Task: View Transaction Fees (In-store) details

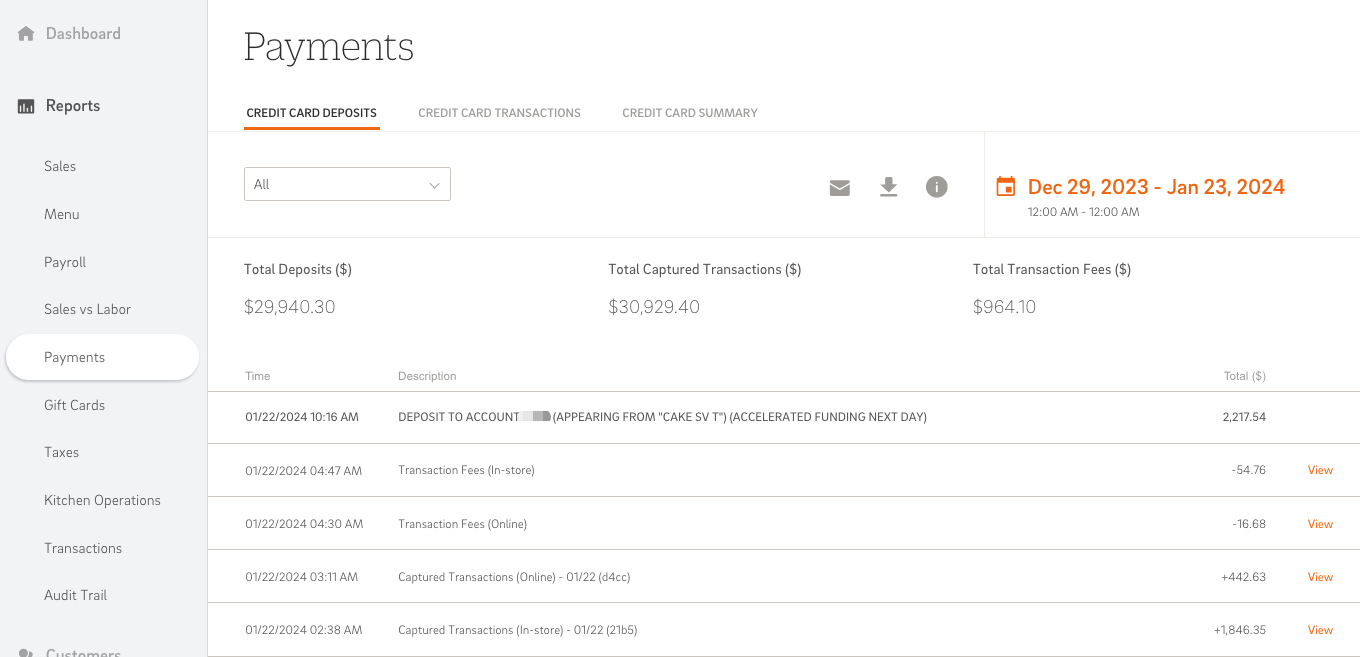Action: point(1320,470)
